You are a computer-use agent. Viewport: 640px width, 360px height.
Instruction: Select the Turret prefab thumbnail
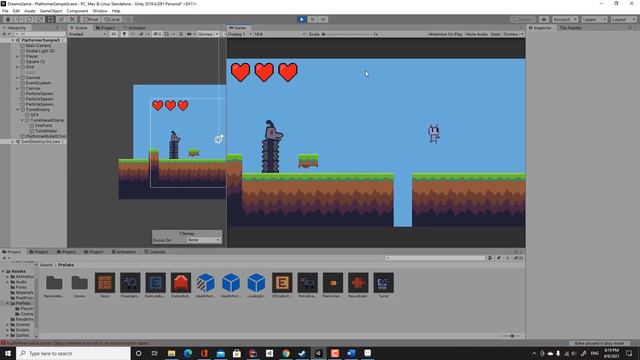(384, 283)
